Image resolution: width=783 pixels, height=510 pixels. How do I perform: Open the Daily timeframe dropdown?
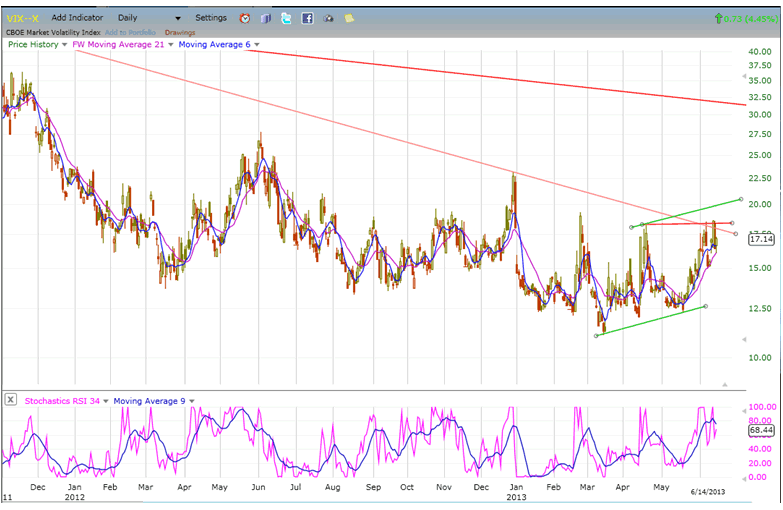[149, 18]
